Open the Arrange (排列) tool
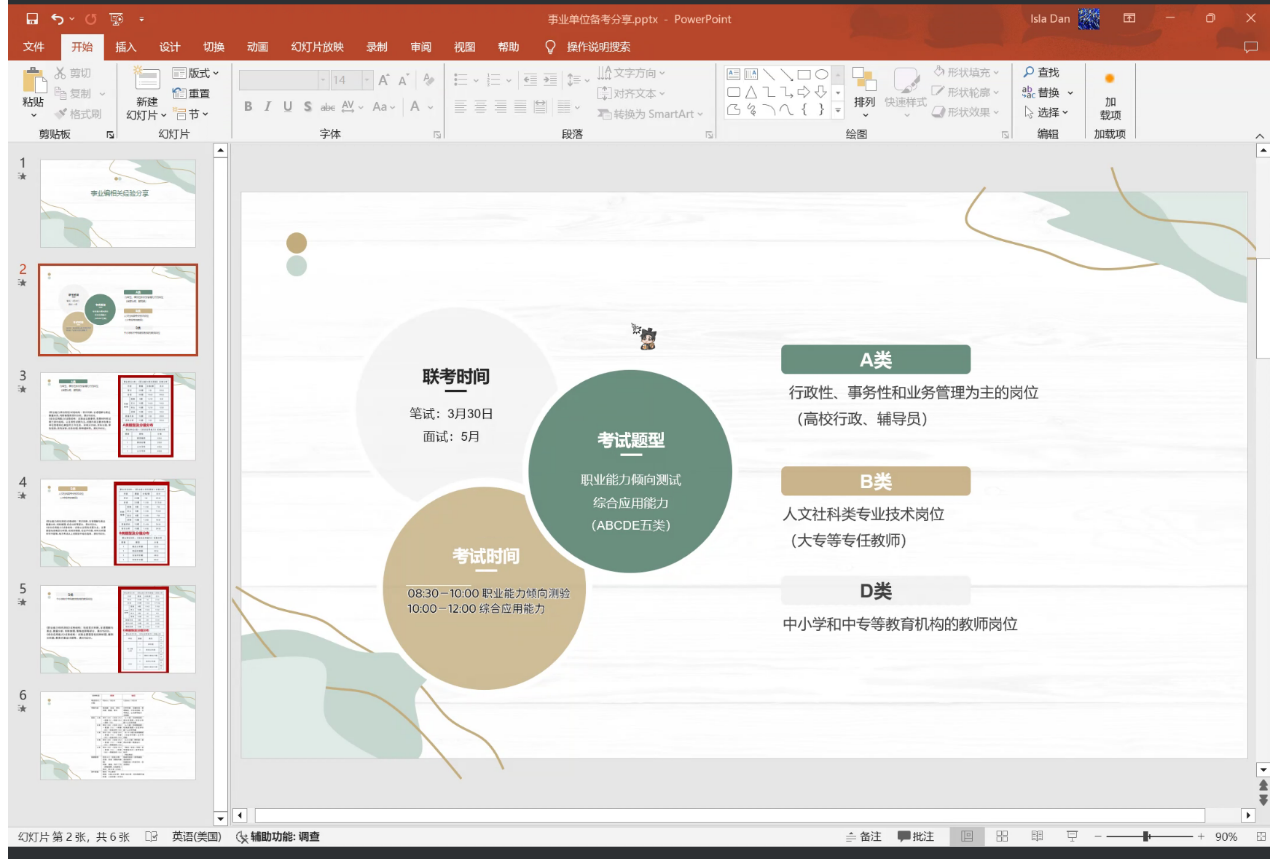The height and width of the screenshot is (859, 1270). coord(864,88)
